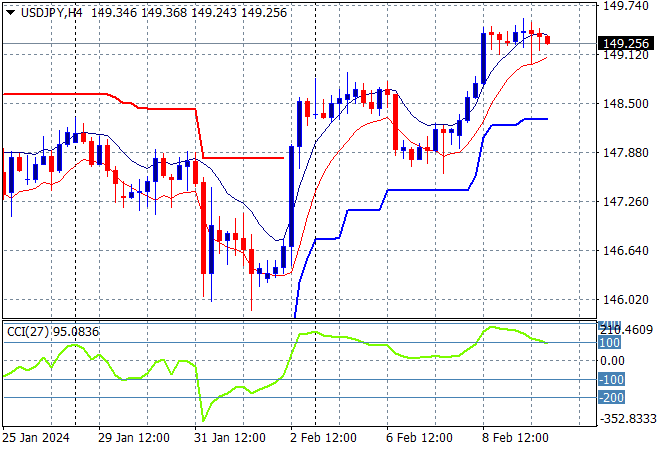Open the chart menu triangle beside USDJPY
This screenshot has width=660, height=450.
click(x=11, y=13)
